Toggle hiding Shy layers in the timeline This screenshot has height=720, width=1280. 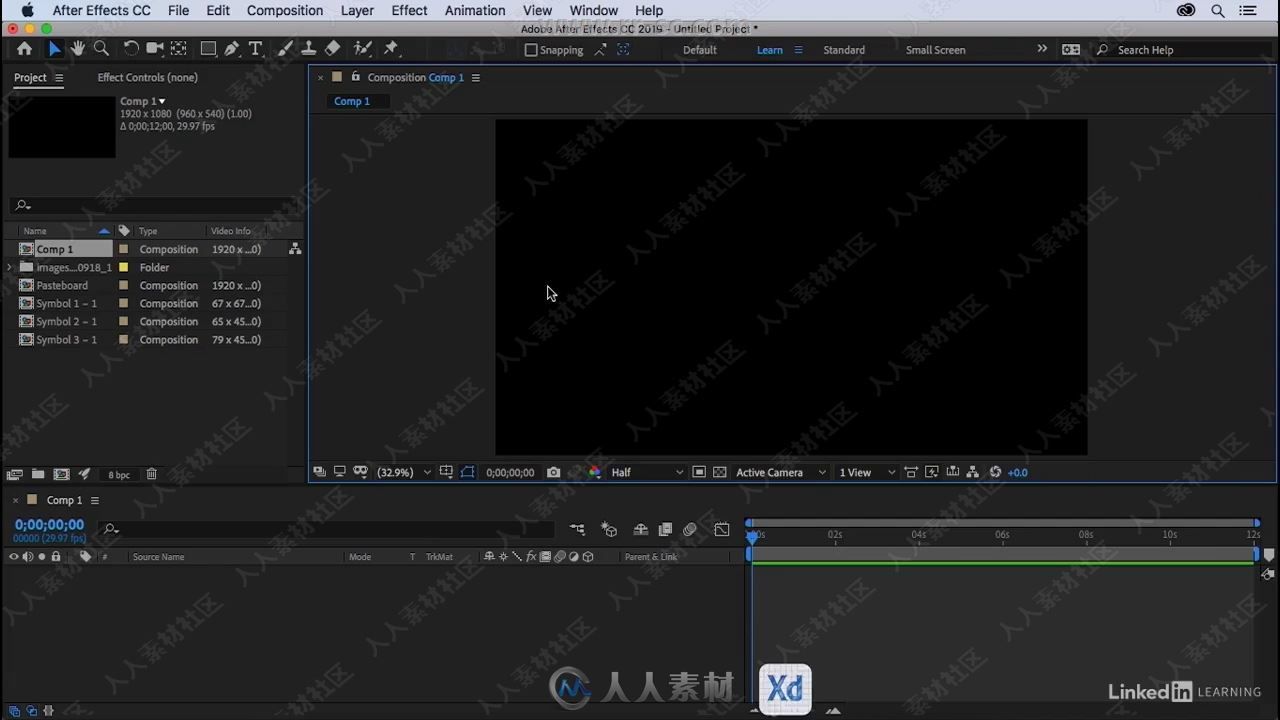(x=641, y=529)
